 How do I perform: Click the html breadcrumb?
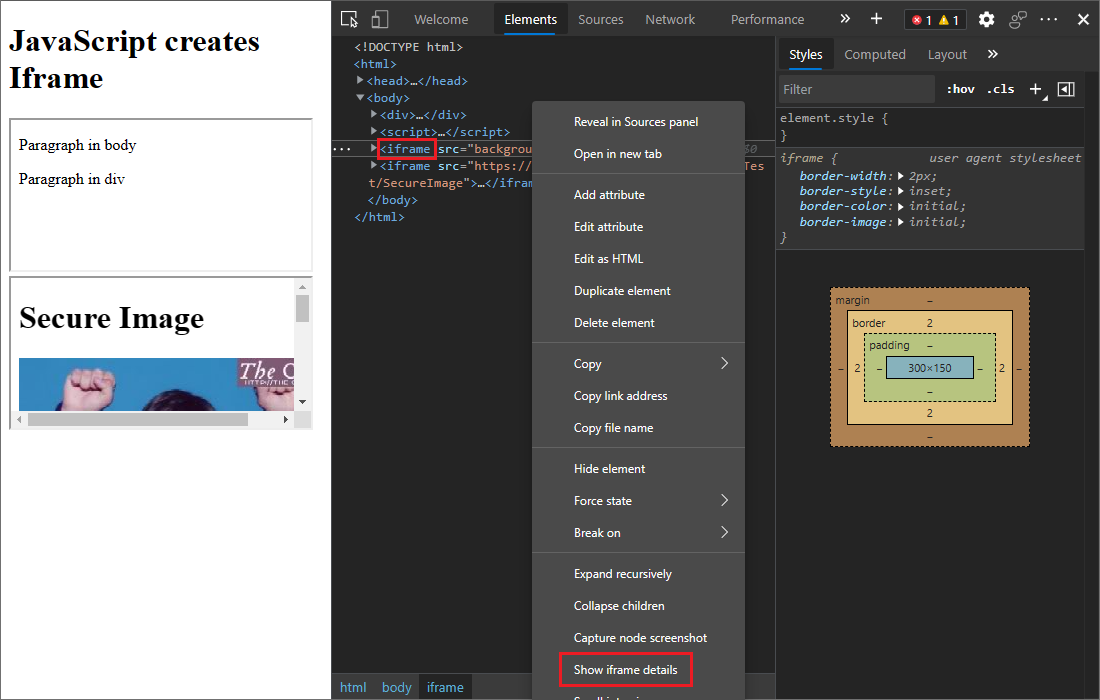353,687
